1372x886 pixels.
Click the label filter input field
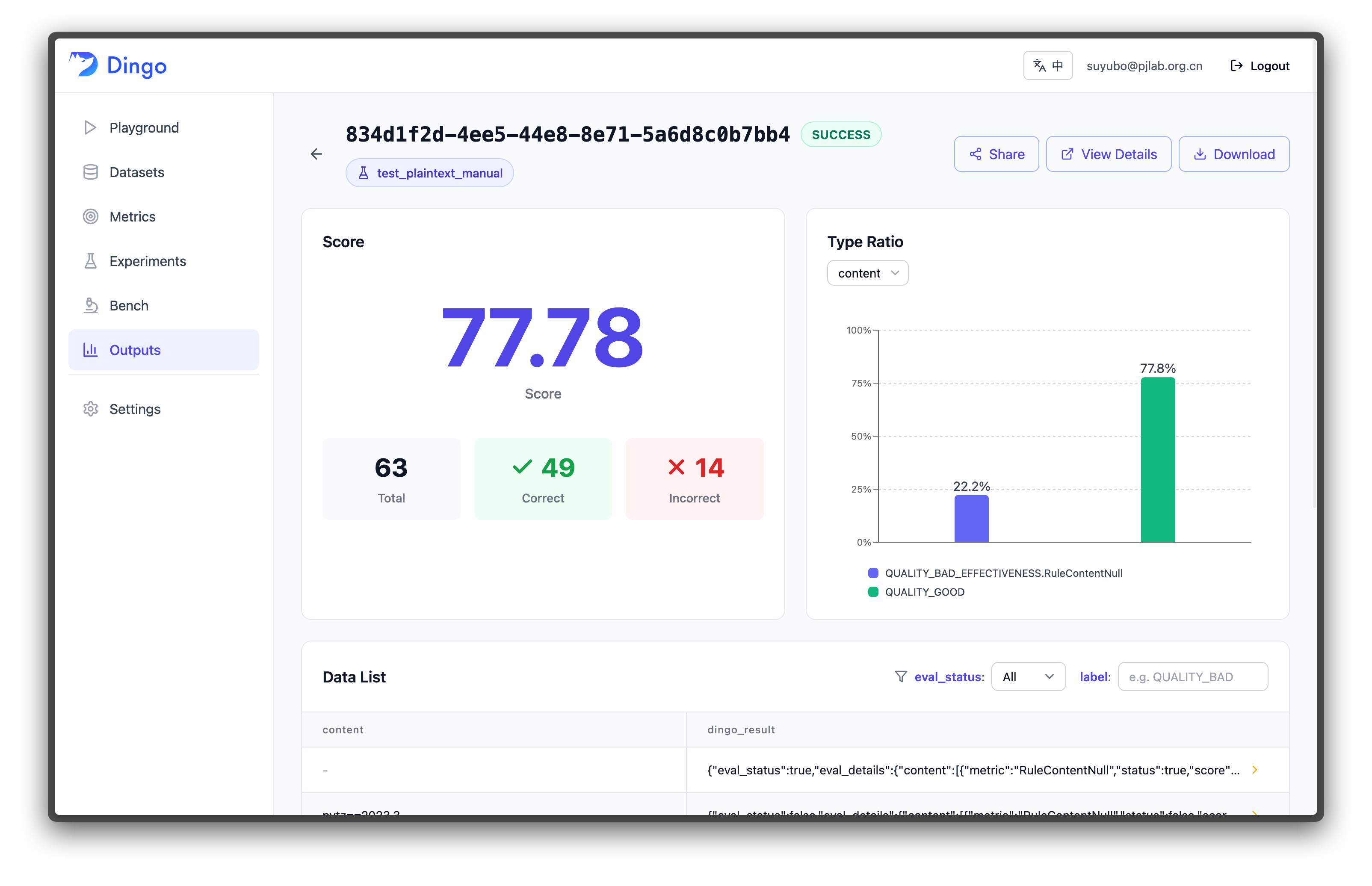pyautogui.click(x=1192, y=676)
